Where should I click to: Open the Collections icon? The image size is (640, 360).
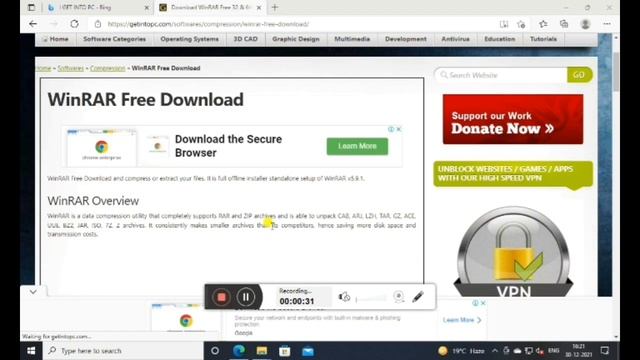564,24
